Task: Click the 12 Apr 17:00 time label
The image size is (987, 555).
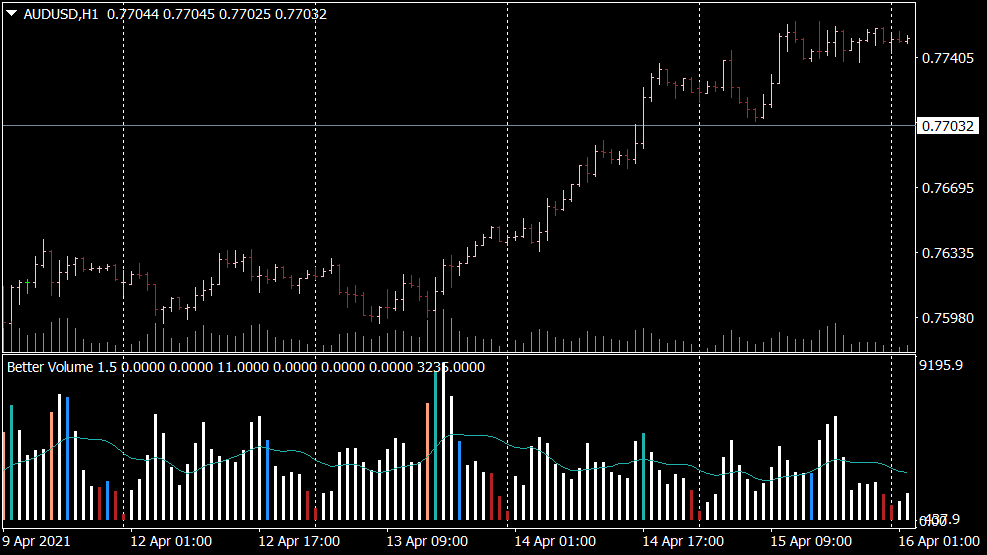Action: pyautogui.click(x=299, y=541)
